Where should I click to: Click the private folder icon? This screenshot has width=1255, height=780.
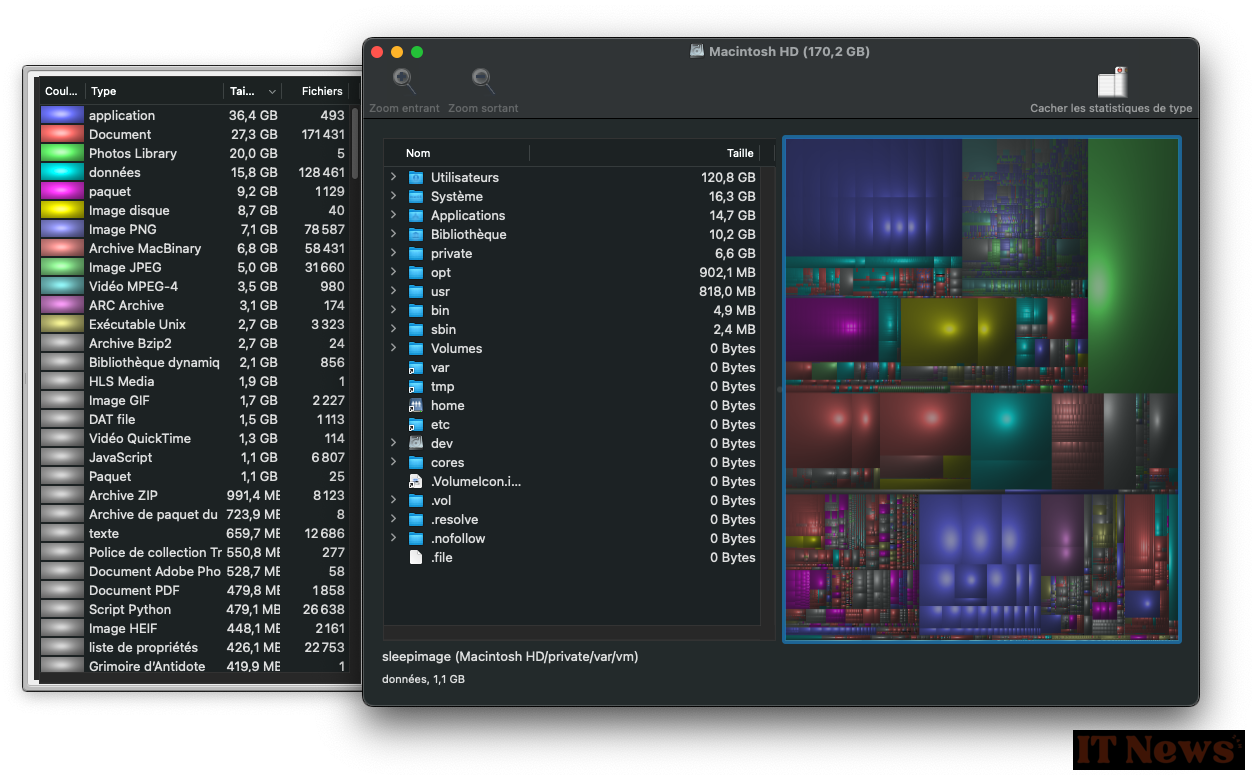tap(416, 253)
